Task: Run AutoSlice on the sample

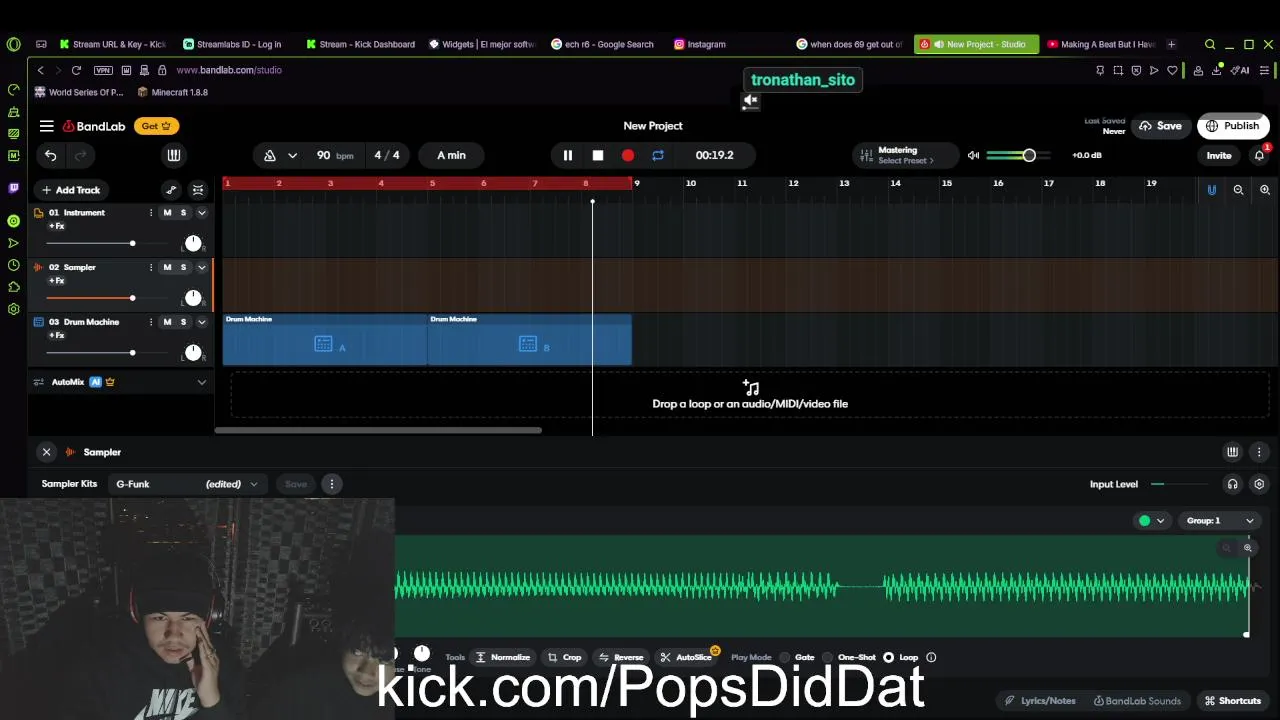Action: 686,657
